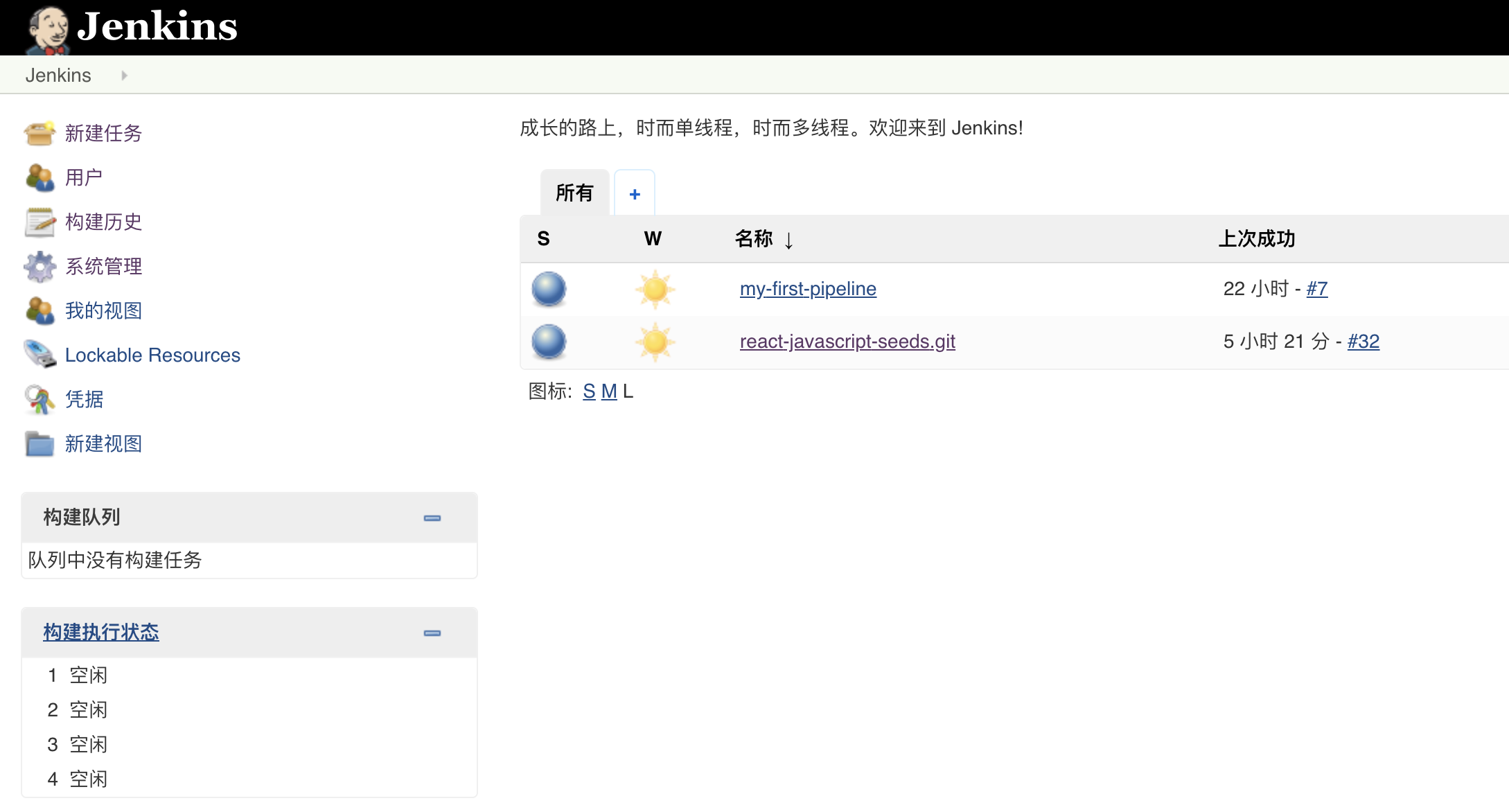Viewport: 1509px width, 812px height.
Task: Click the 系统管理 gear icon
Action: [39, 266]
